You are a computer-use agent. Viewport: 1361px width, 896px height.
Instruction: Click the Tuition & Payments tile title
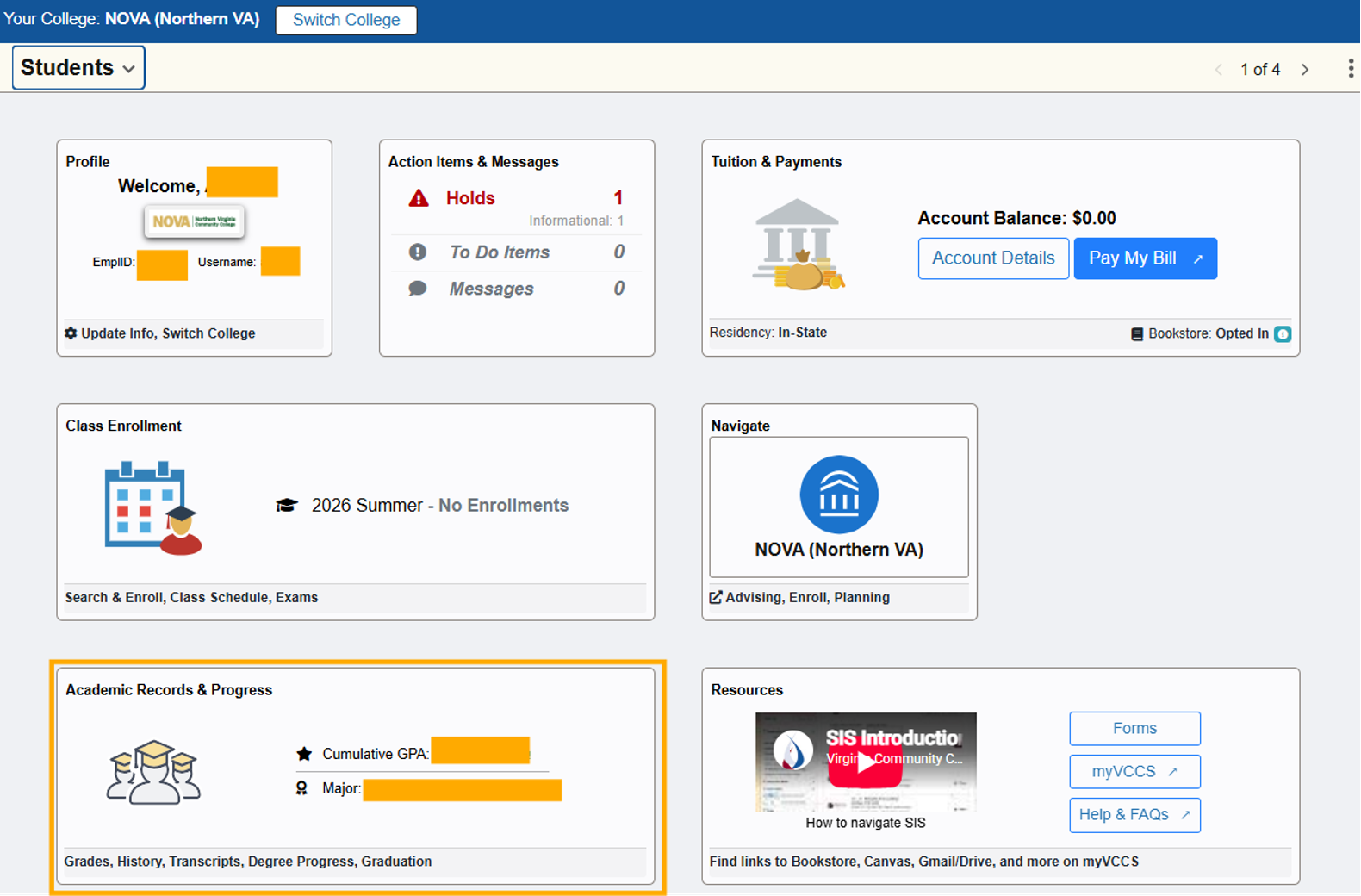click(x=776, y=162)
